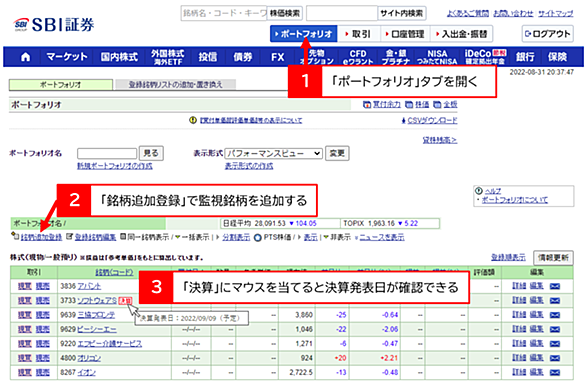Open the 登録銘柄編集 link

click(x=95, y=237)
